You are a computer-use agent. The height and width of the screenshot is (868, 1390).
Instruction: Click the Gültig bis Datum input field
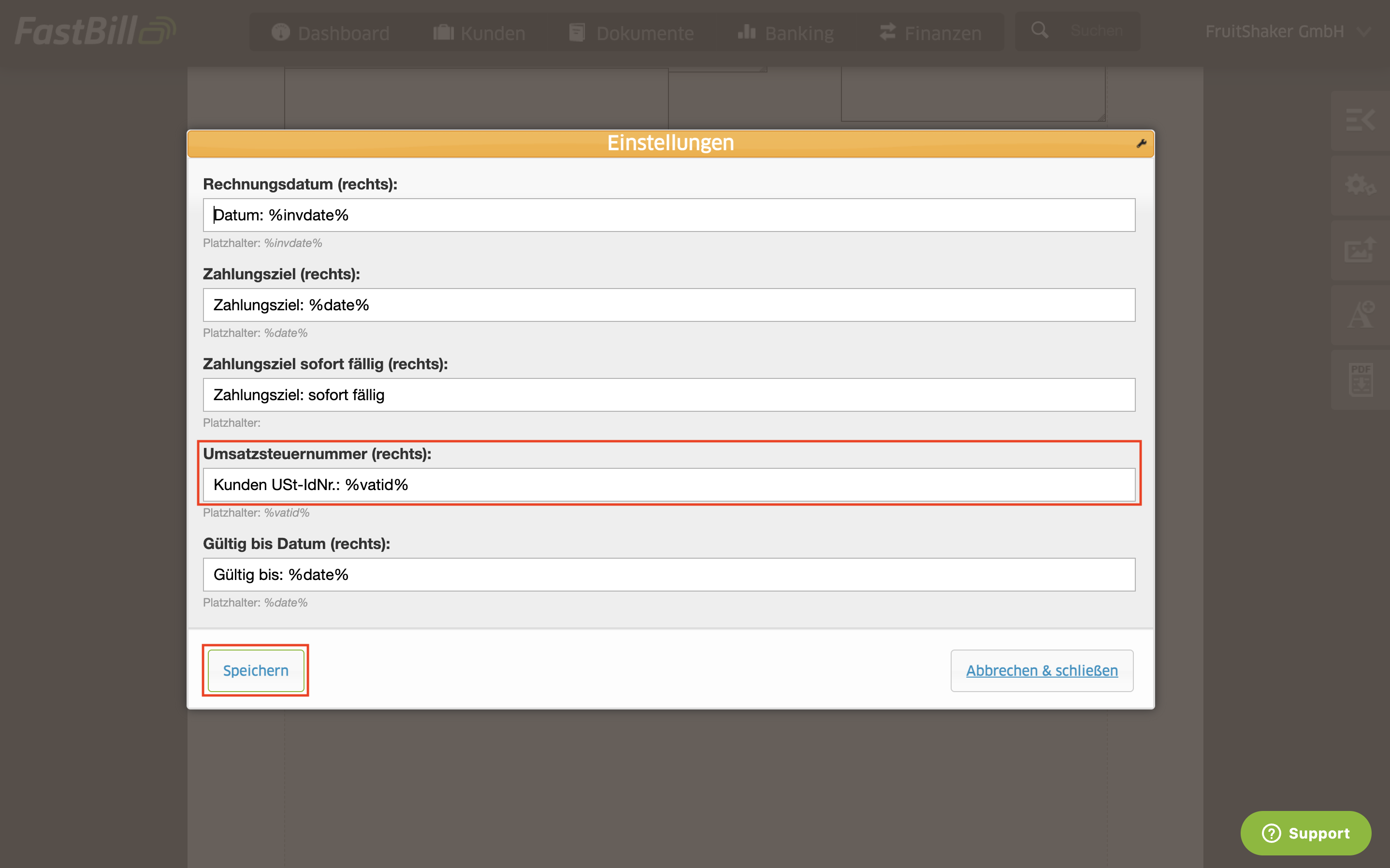(x=668, y=575)
